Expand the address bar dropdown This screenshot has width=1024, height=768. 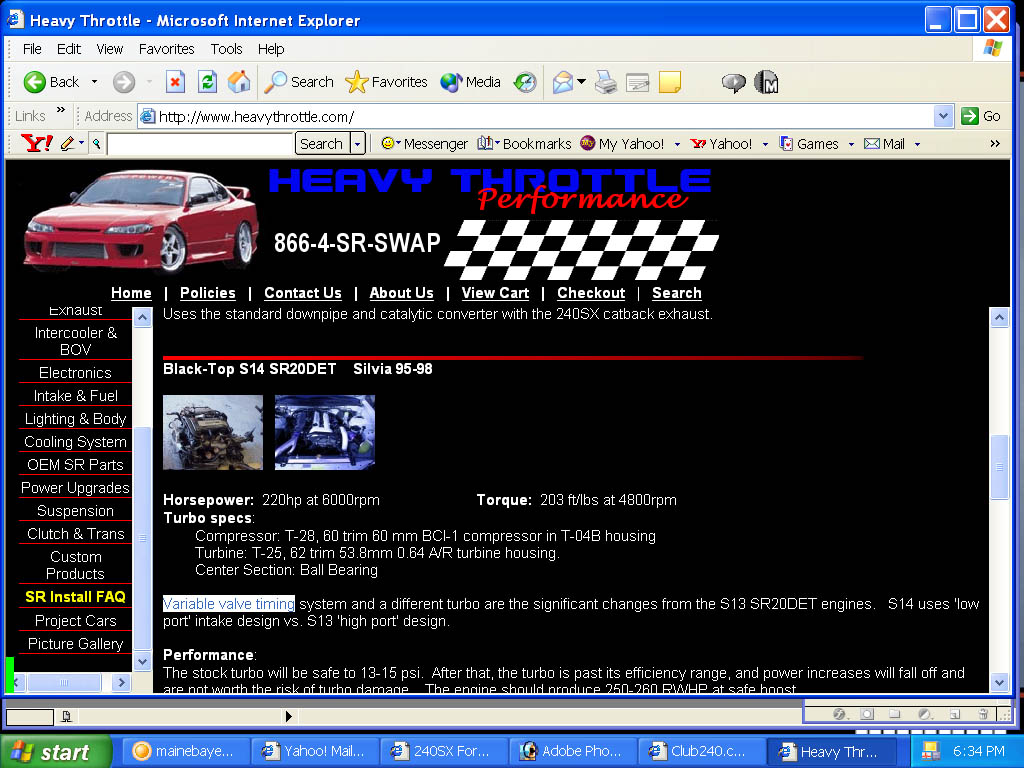coord(942,116)
